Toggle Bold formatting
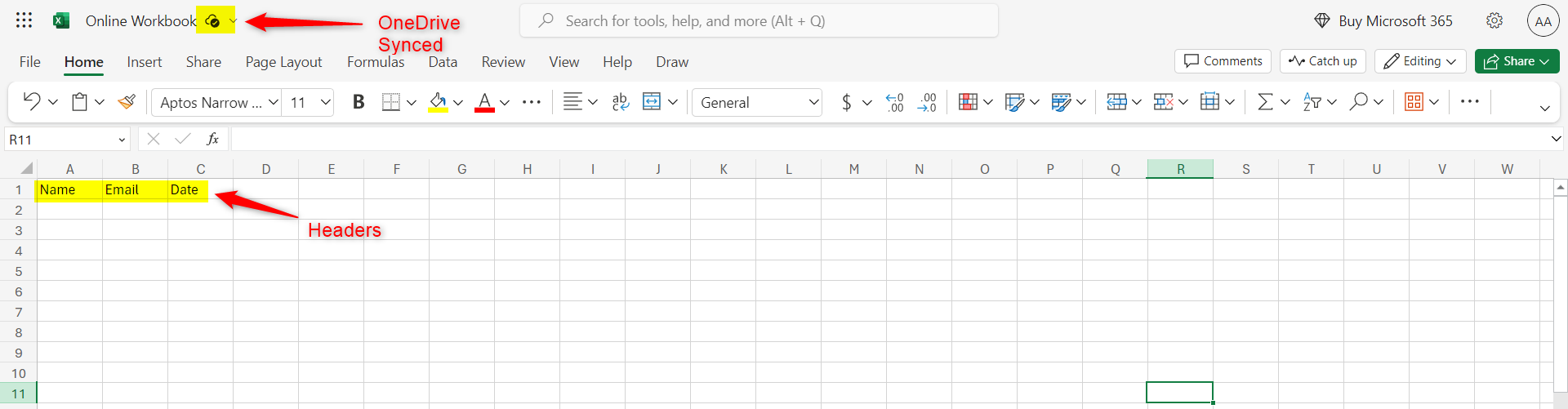1568x409 pixels. [358, 102]
